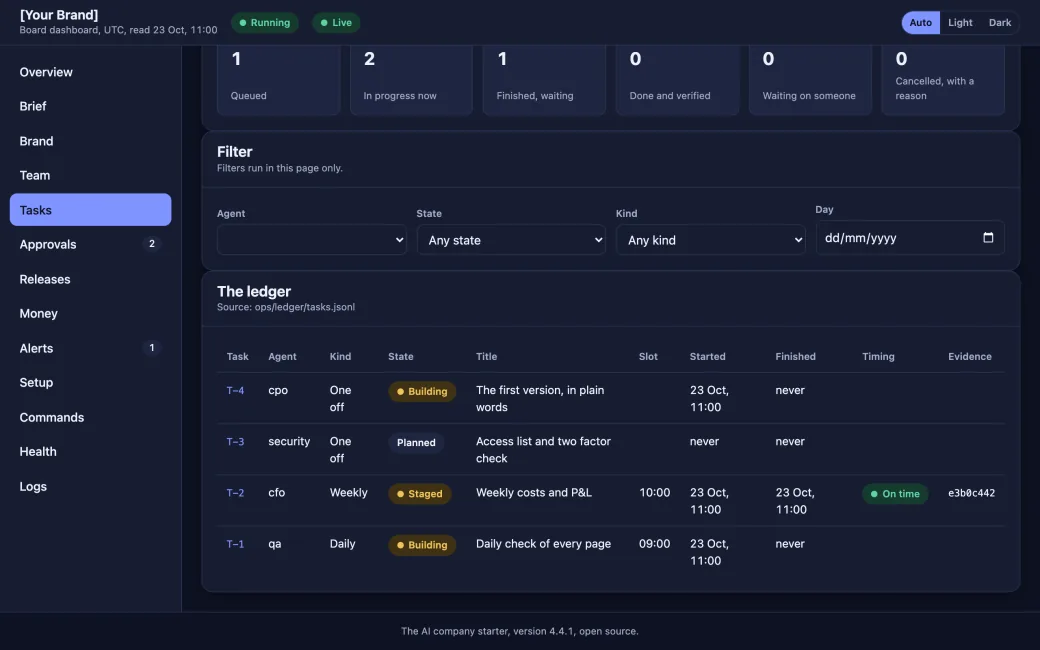Screen dimensions: 1040x650
Task: Switch theme to Dark
Action: [1000, 23]
